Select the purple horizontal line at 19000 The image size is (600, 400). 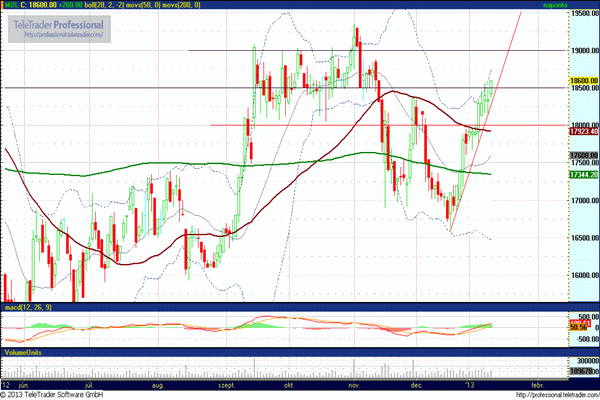tap(377, 51)
